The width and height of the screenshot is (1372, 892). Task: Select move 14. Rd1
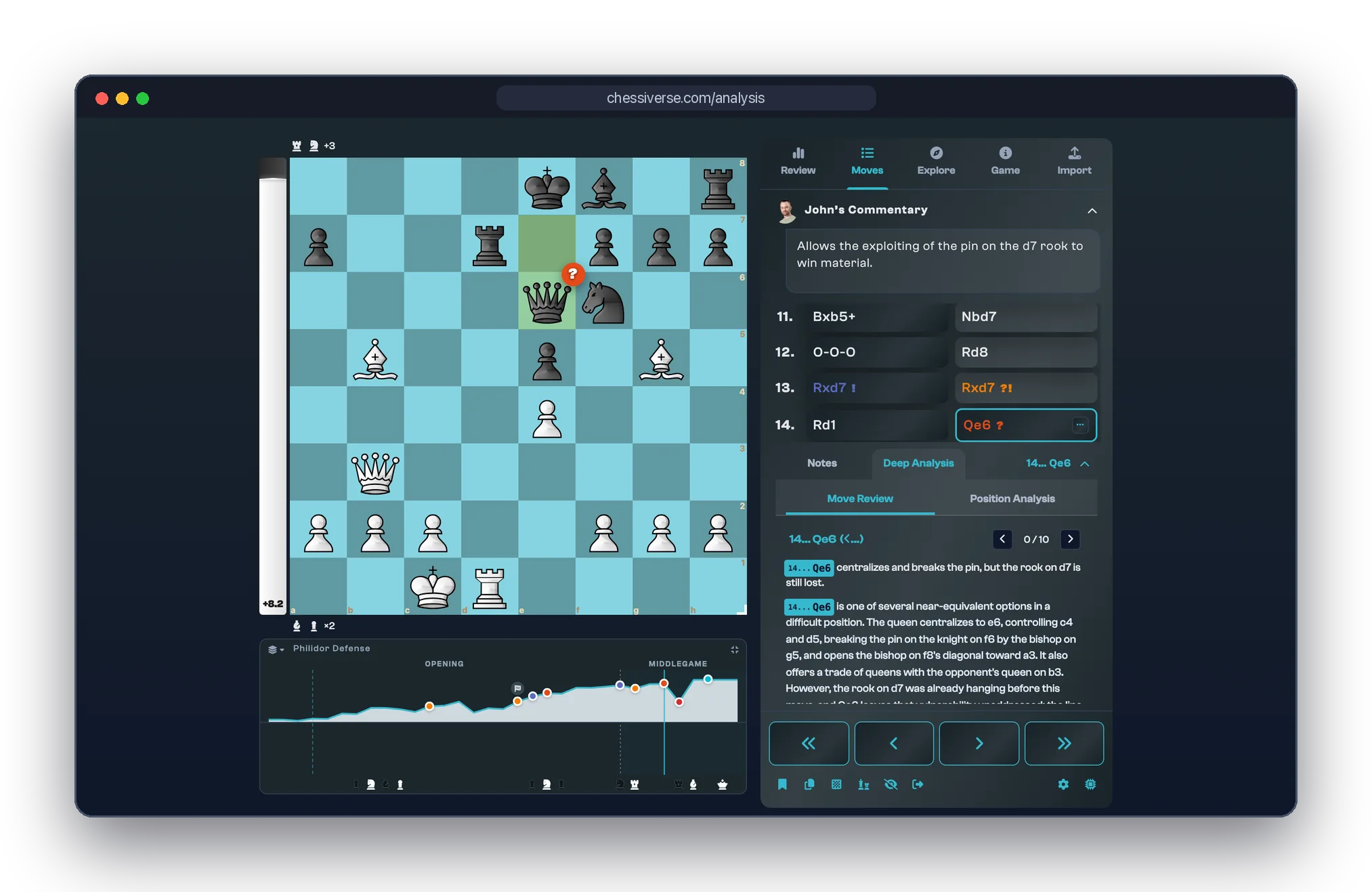tap(876, 425)
